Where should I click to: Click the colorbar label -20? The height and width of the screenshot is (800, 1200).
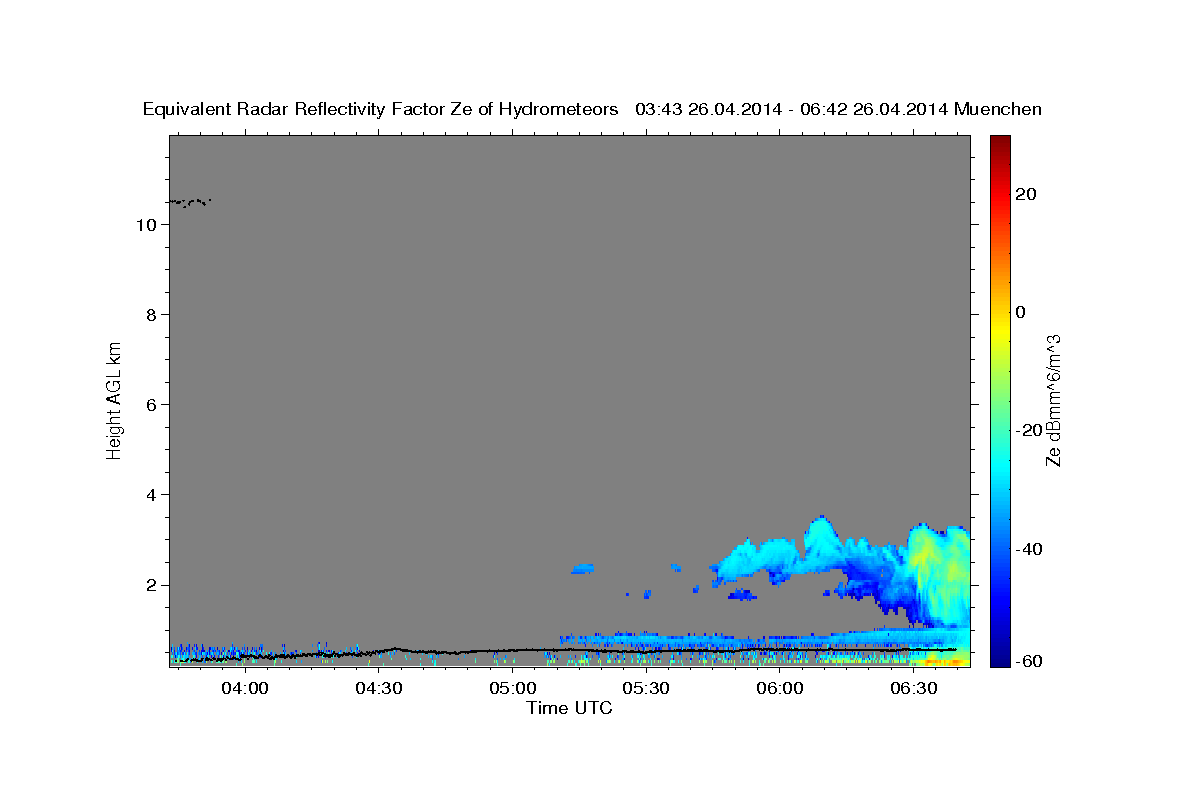click(x=1030, y=430)
